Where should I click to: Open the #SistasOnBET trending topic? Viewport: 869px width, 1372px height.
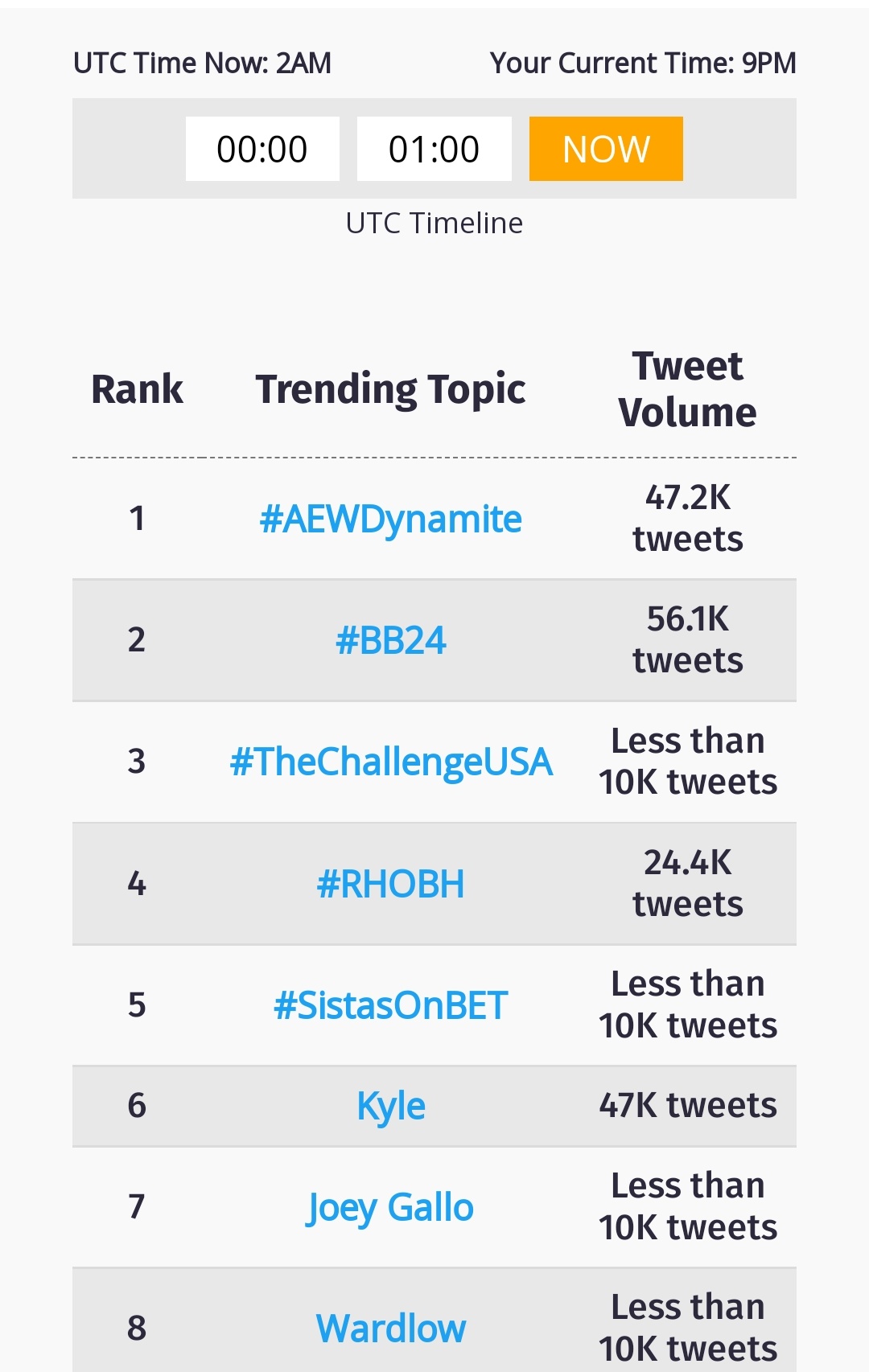[x=391, y=1005]
